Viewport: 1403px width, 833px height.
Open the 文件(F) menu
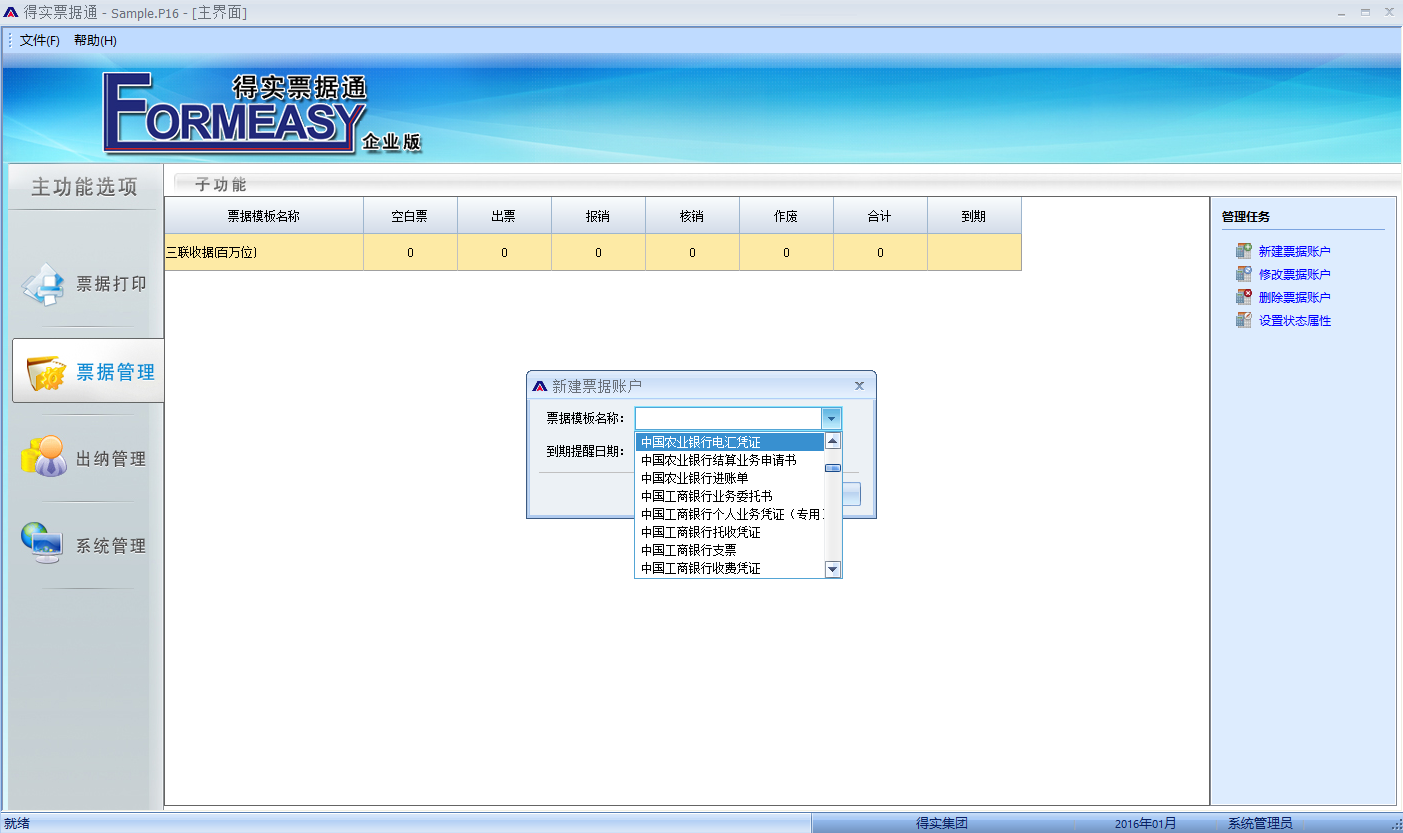(40, 41)
